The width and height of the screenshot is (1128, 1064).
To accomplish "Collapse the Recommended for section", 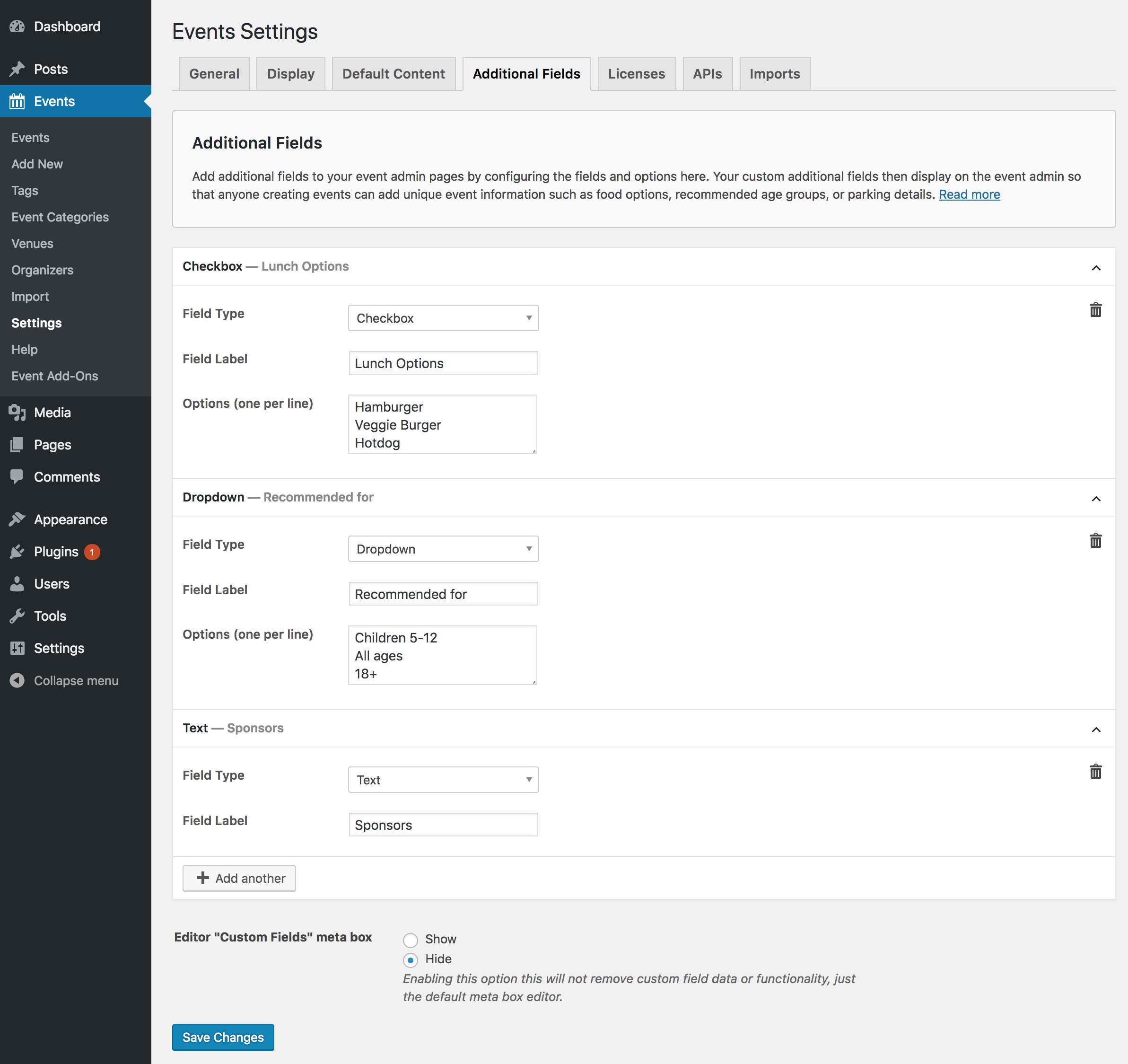I will tap(1096, 498).
